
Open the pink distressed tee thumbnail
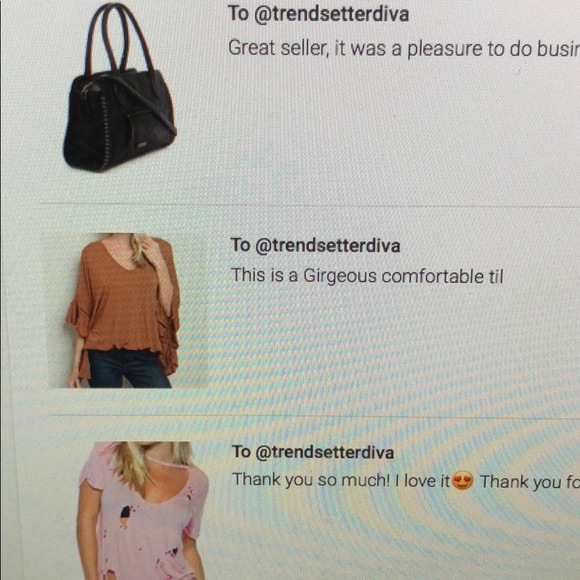(144, 510)
